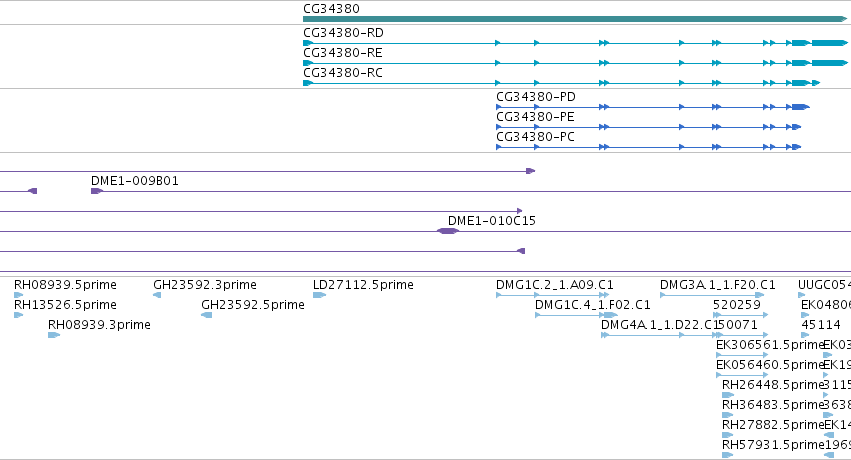Select the DMG1C.2_1.A09.C1 cDNA feature
Screen dimensions: 851x460
(552, 295)
